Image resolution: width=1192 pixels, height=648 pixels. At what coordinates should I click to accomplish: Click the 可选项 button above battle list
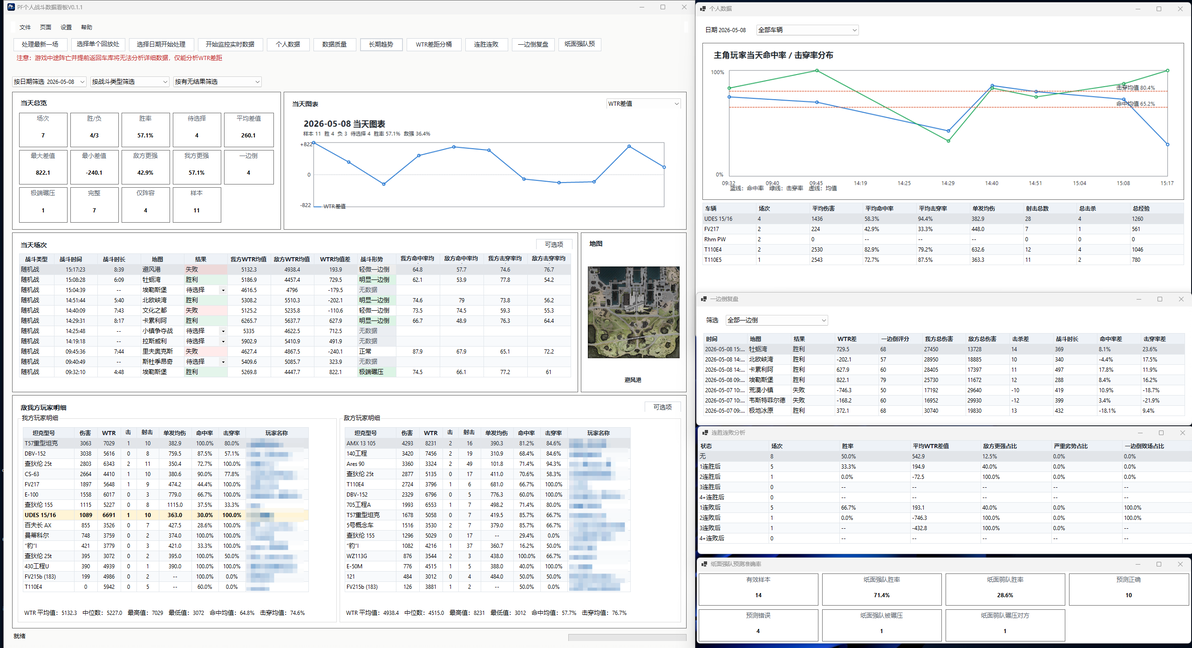554,245
